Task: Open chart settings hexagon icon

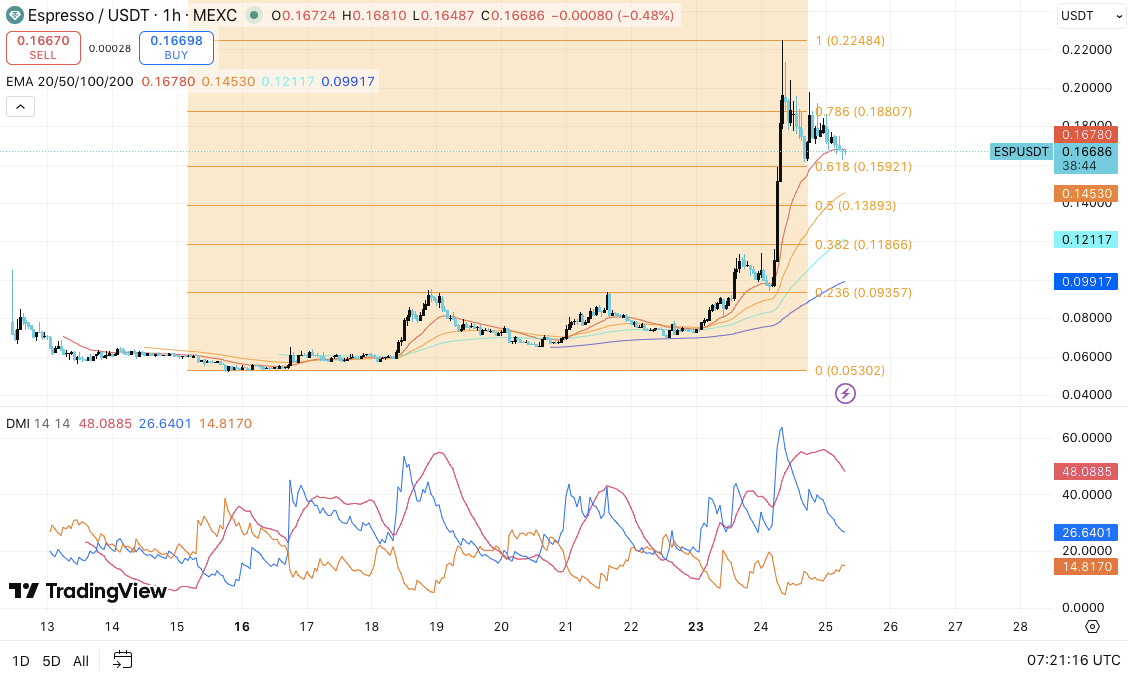Action: coord(1092,627)
